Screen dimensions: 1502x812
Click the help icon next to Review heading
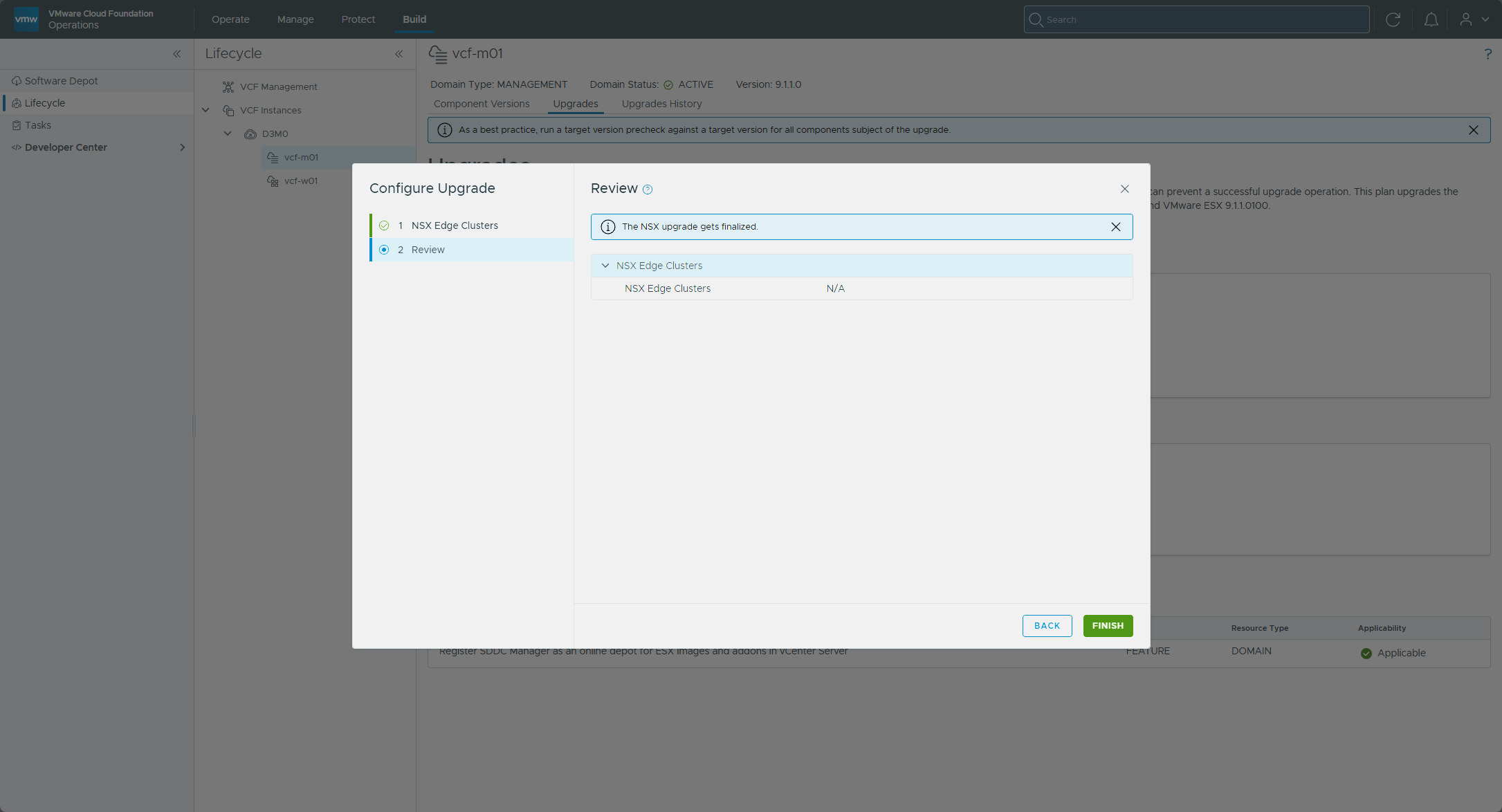(x=648, y=190)
